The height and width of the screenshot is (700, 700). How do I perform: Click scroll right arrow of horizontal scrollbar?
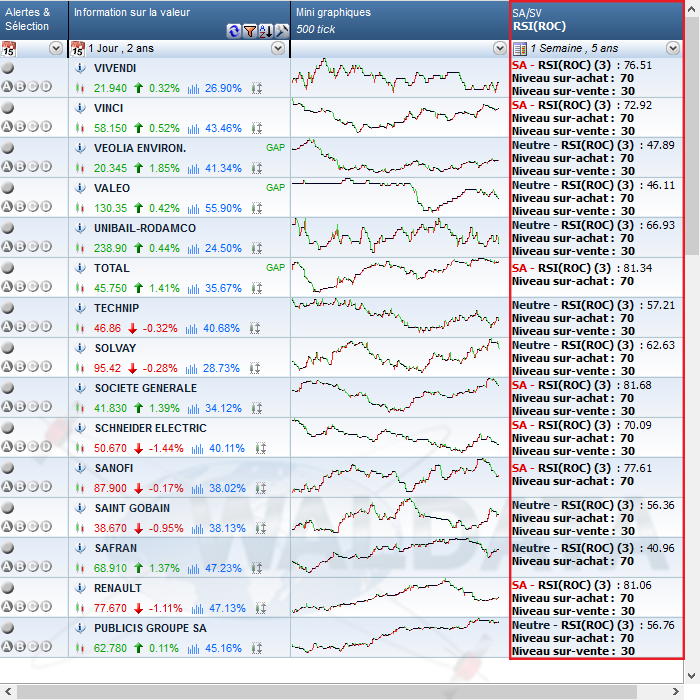pyautogui.click(x=675, y=692)
